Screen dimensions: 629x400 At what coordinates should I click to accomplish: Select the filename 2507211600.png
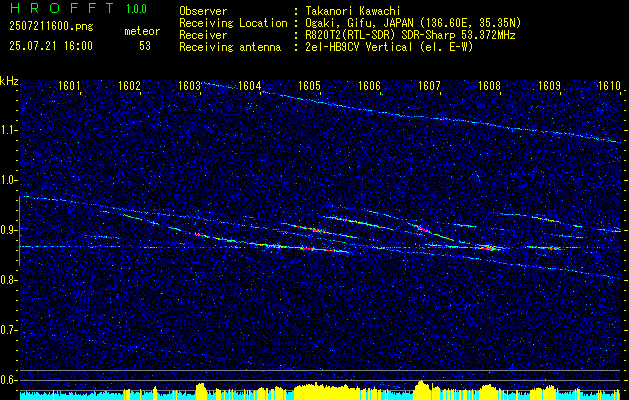[51, 27]
